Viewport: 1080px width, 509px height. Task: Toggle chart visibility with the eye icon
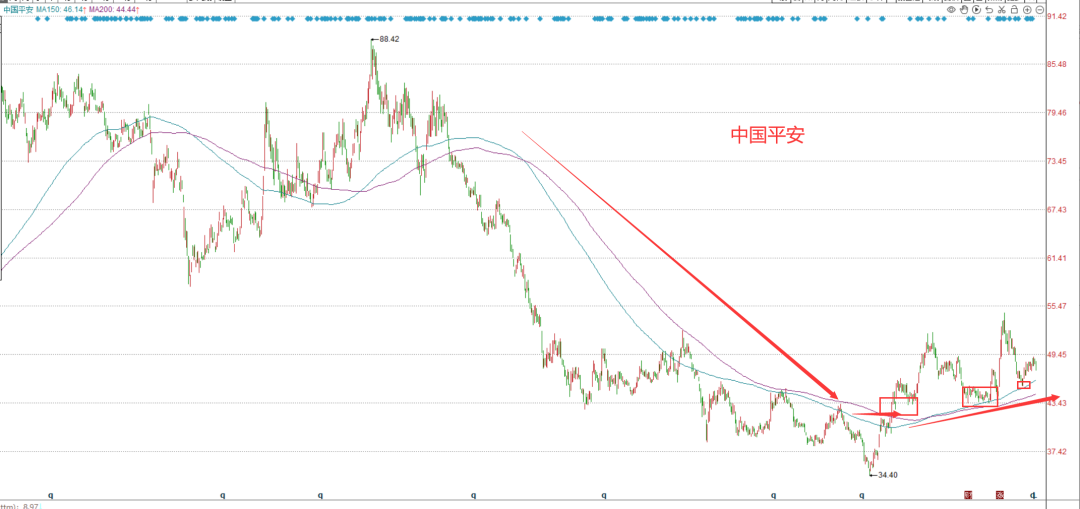(951, 10)
